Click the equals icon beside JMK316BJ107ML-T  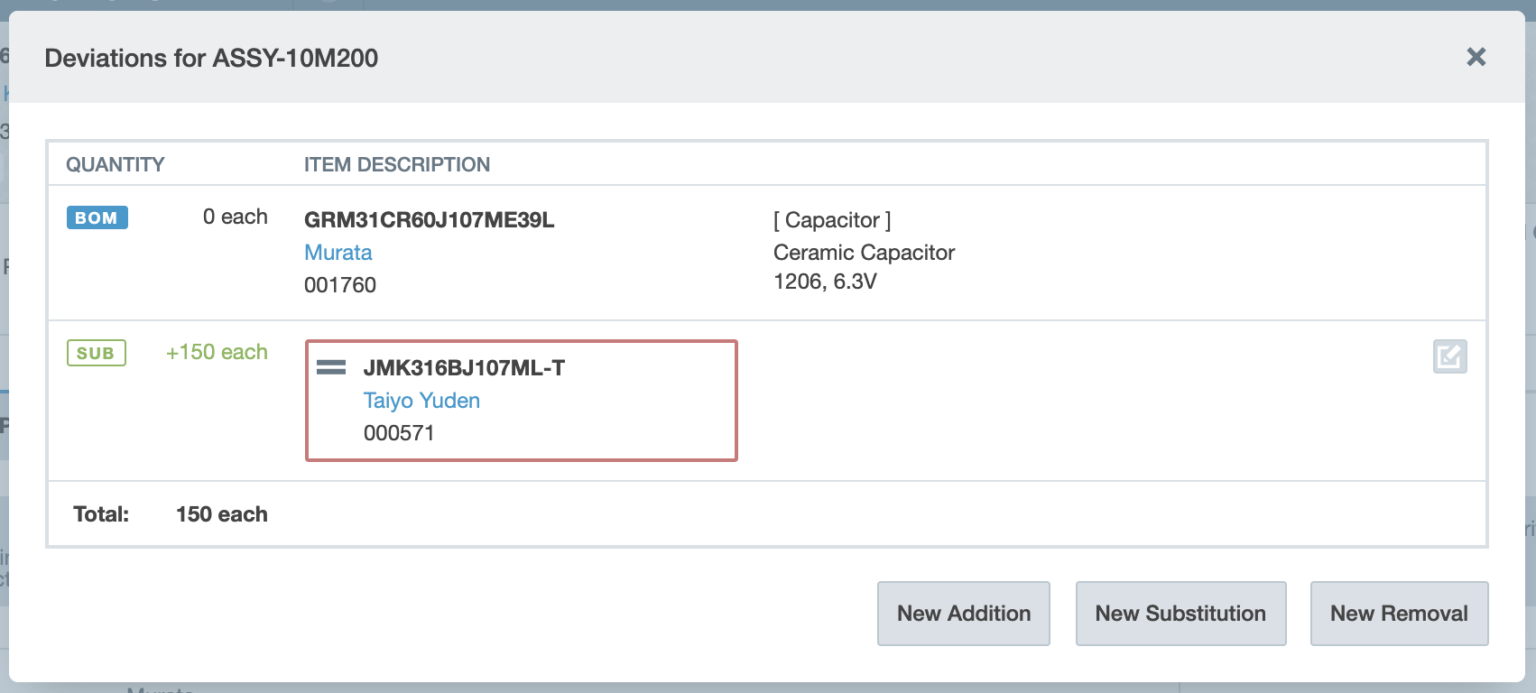point(331,368)
